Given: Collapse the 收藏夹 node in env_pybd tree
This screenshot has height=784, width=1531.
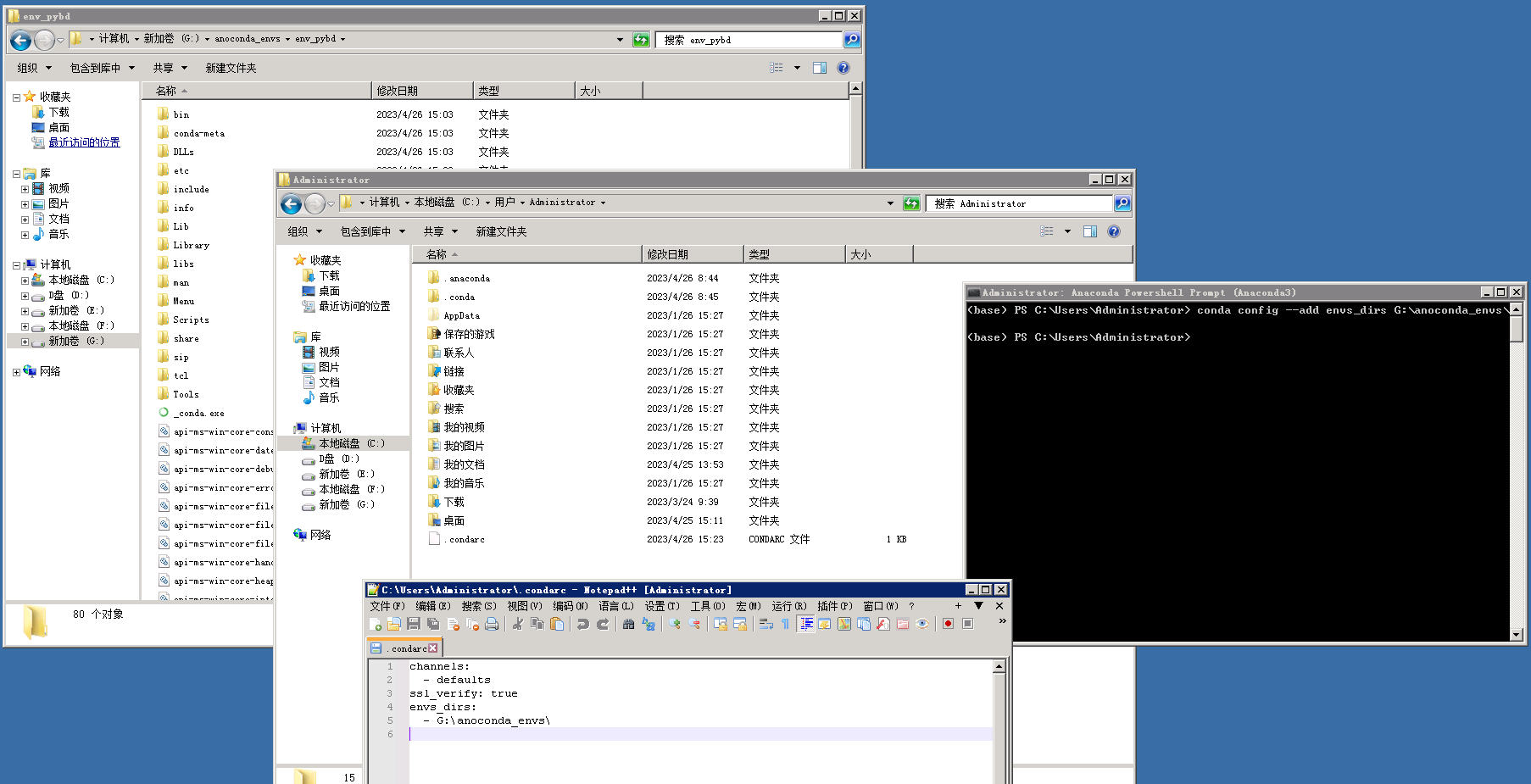Looking at the screenshot, I should coord(16,97).
